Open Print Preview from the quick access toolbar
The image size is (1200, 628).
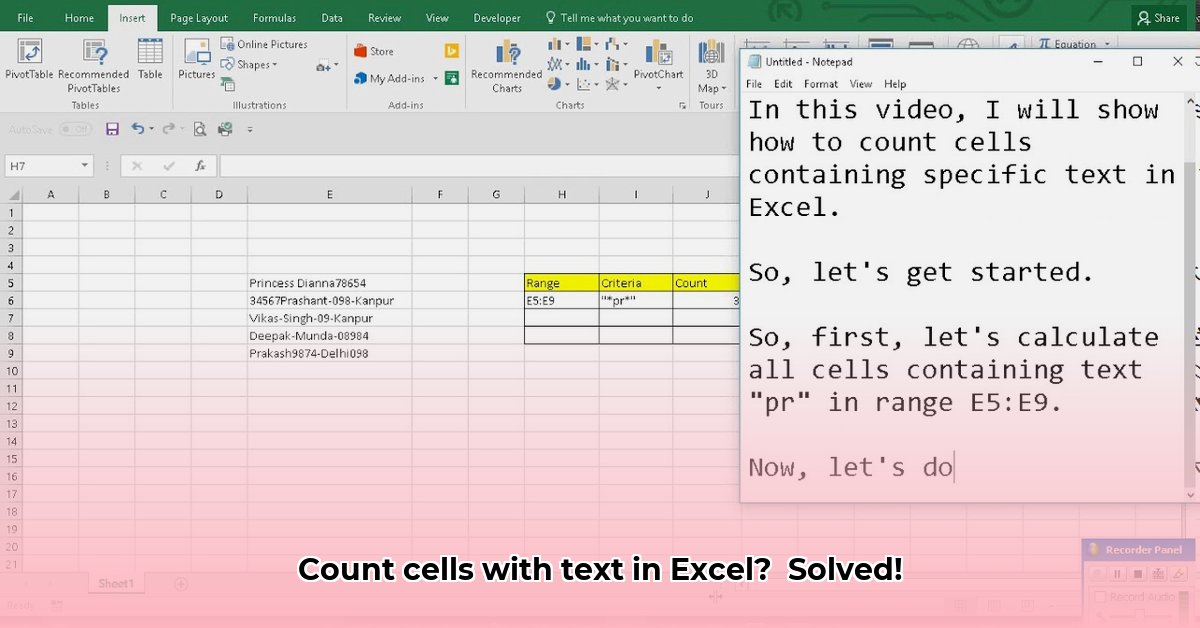(200, 129)
